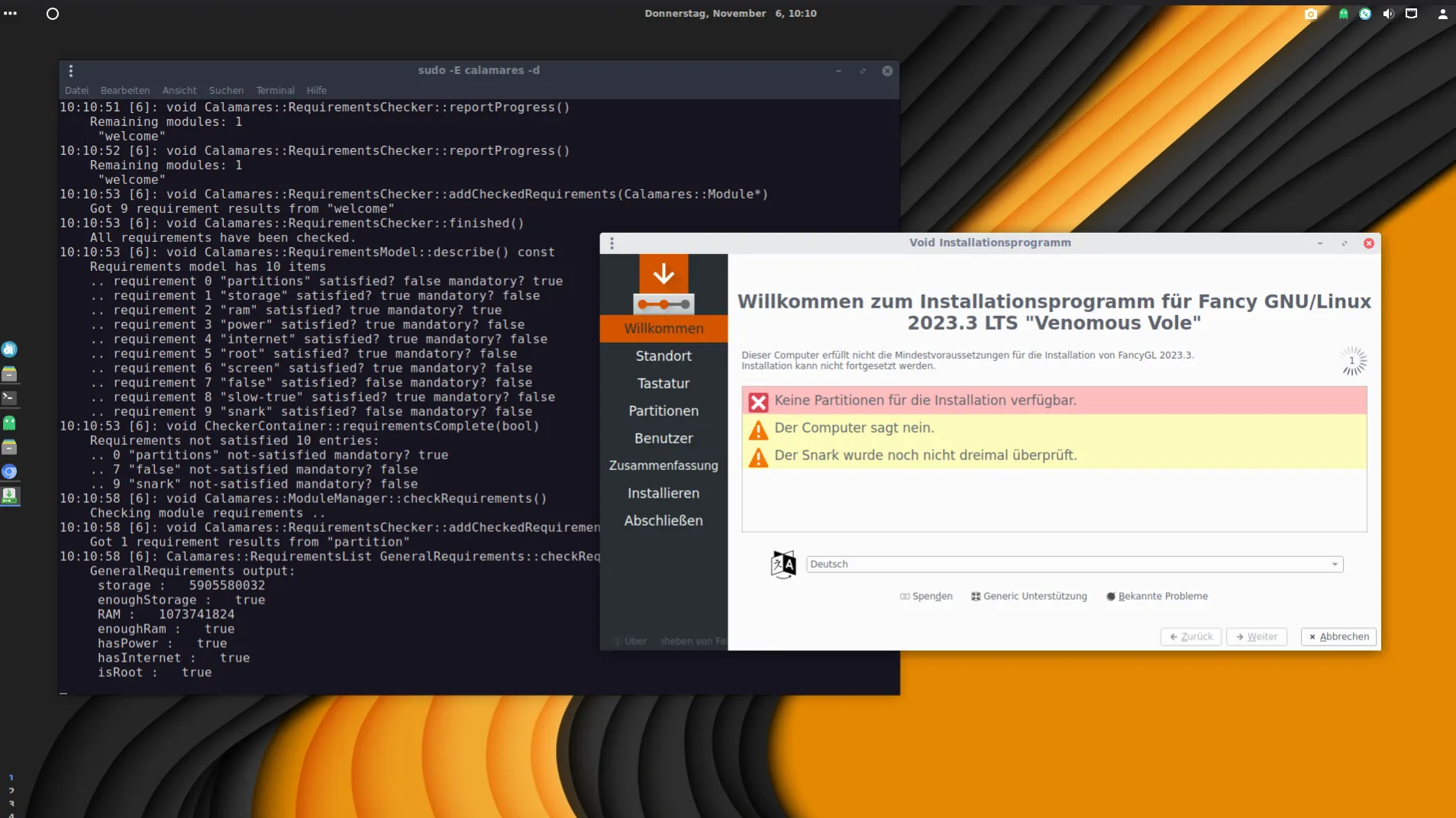Click the Bekannte Probleme button
Image resolution: width=1456 pixels, height=818 pixels.
tap(1157, 597)
